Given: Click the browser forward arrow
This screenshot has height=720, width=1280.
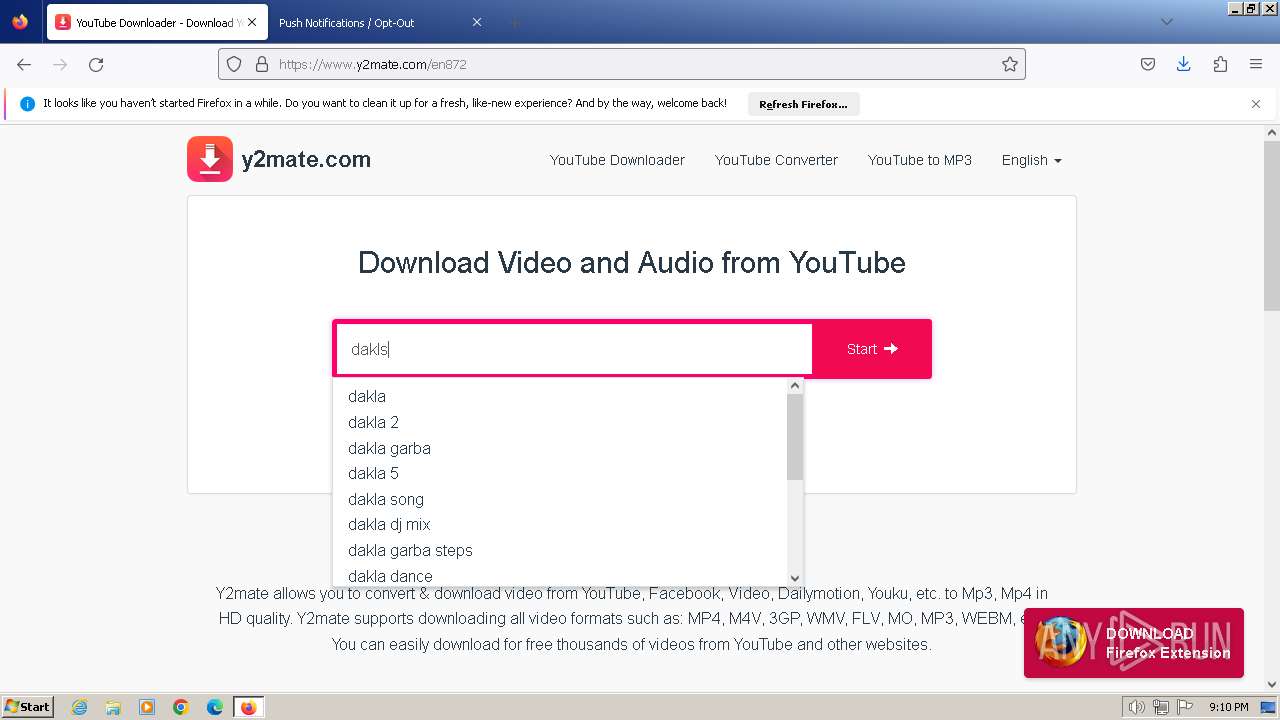Looking at the screenshot, I should click(x=60, y=64).
